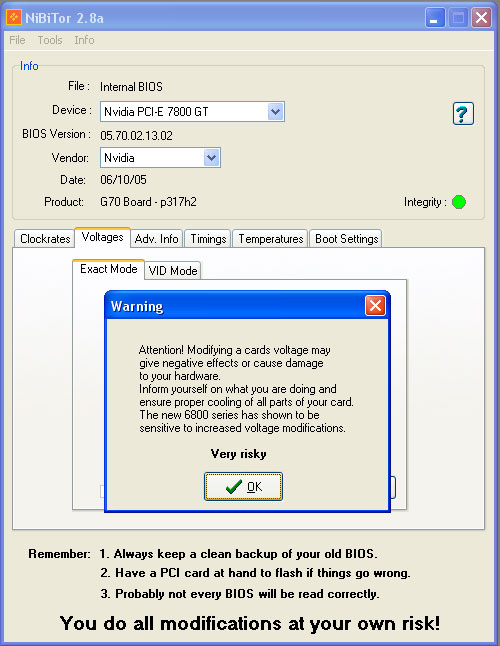Minimize the NiBiTor window
Screen dimensions: 500x646
pyautogui.click(x=435, y=18)
